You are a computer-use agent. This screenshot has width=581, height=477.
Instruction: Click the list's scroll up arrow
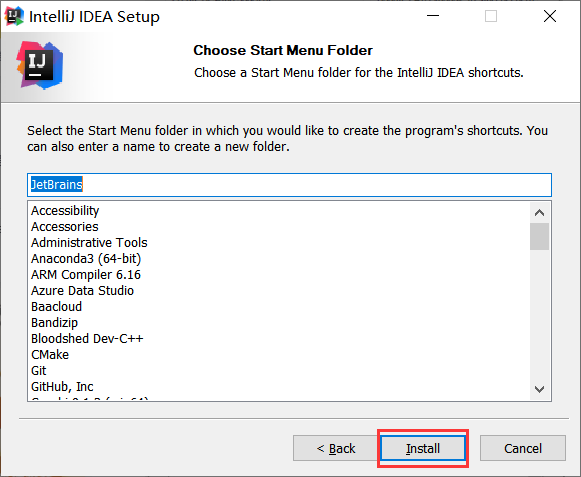tap(540, 213)
